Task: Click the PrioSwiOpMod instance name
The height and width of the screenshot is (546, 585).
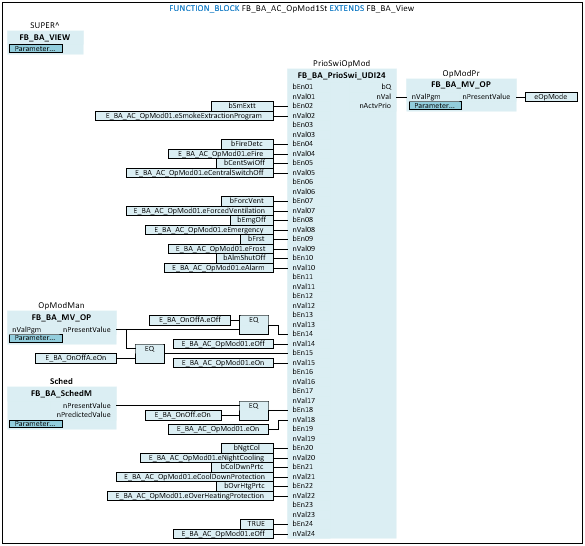Action: [341, 63]
